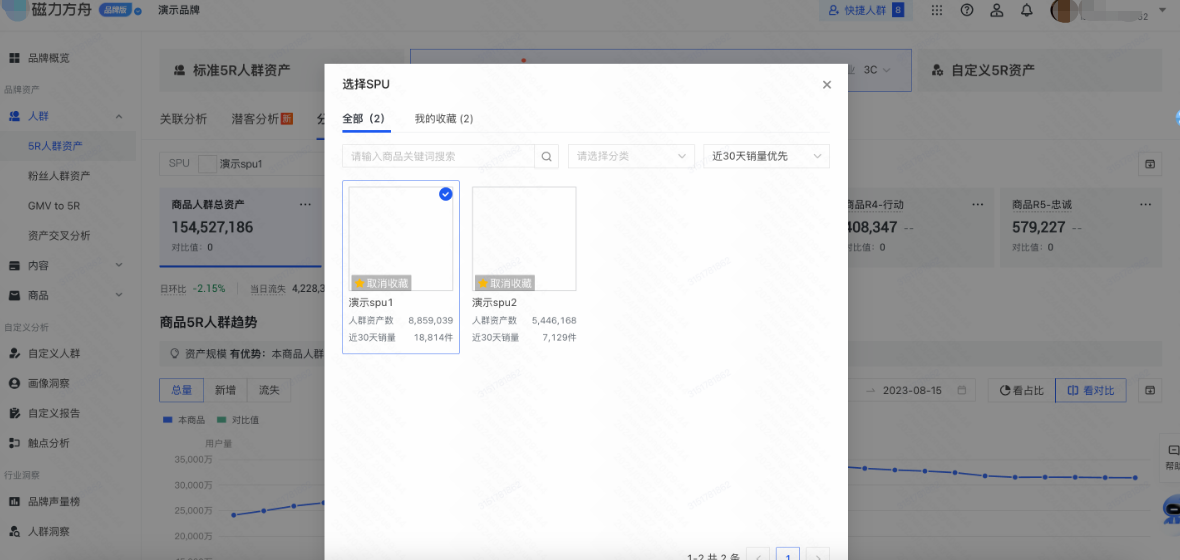Click 取消收藏 on the 演示spu1 card
The height and width of the screenshot is (560, 1180).
coord(382,283)
